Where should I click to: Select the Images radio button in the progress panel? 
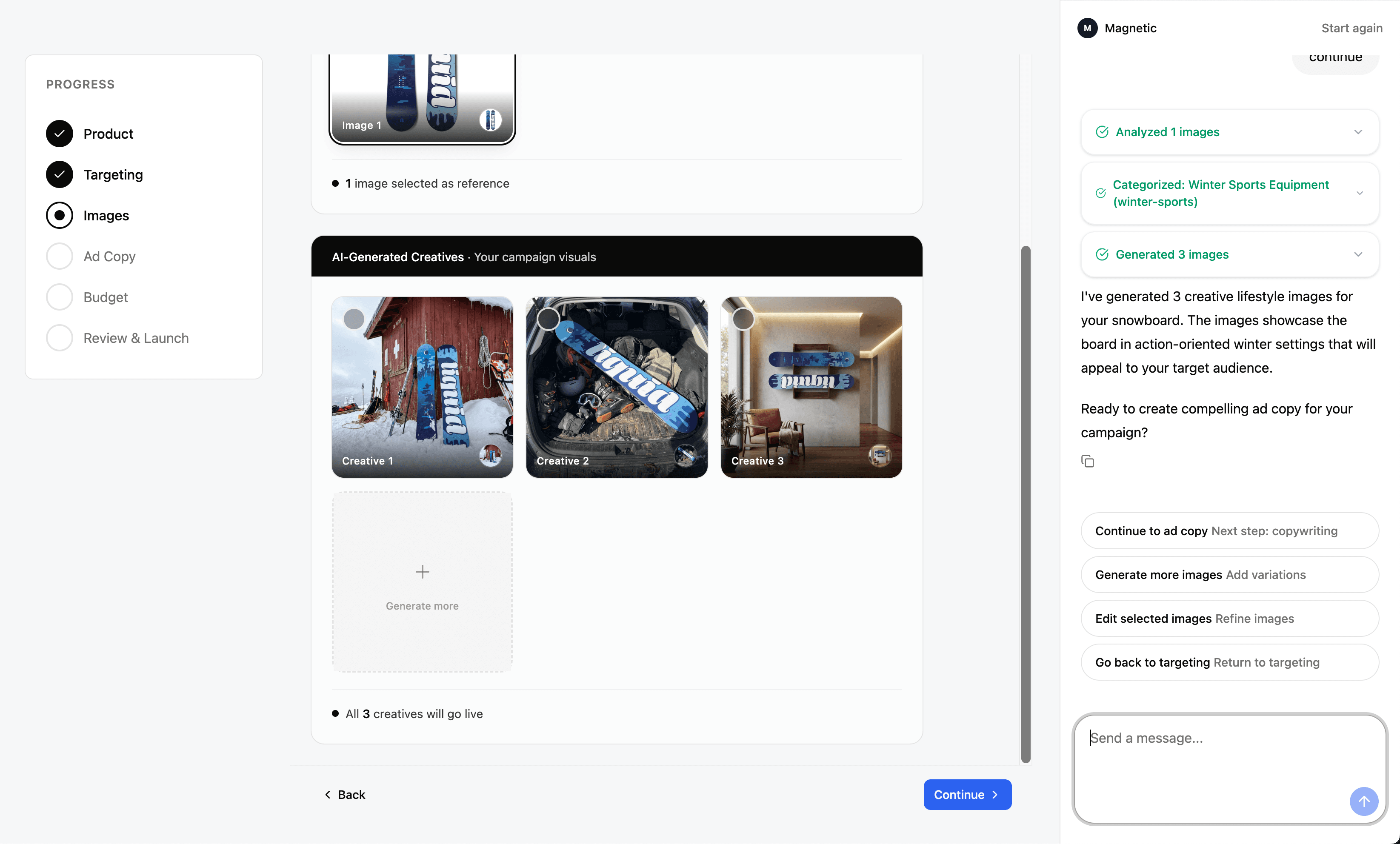click(59, 215)
